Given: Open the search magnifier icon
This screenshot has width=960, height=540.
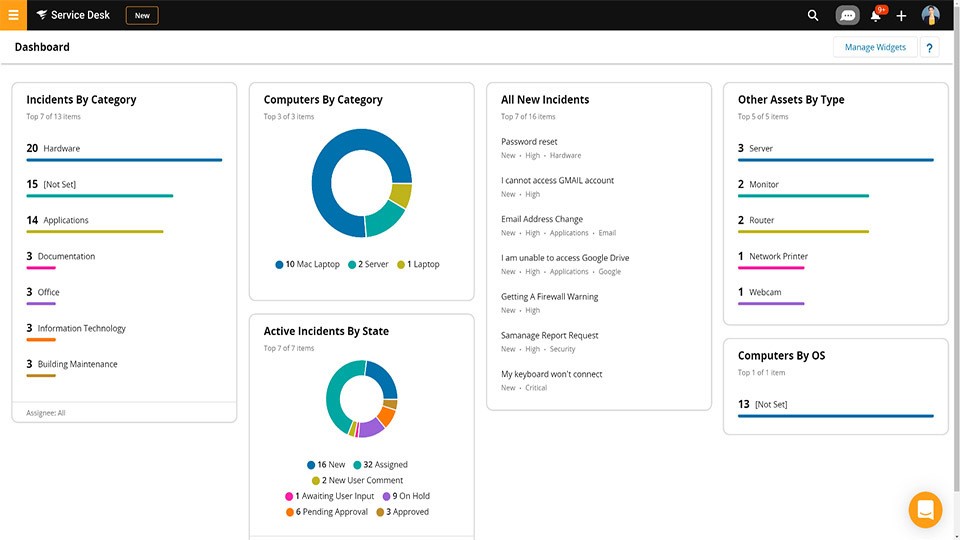Looking at the screenshot, I should (x=813, y=15).
